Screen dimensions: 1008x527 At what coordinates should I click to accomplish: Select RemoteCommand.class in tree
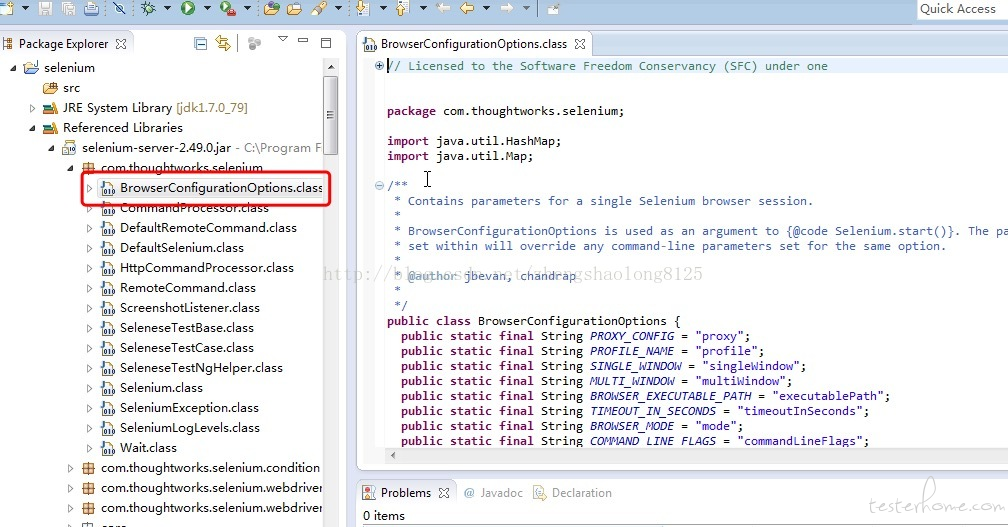(x=179, y=288)
